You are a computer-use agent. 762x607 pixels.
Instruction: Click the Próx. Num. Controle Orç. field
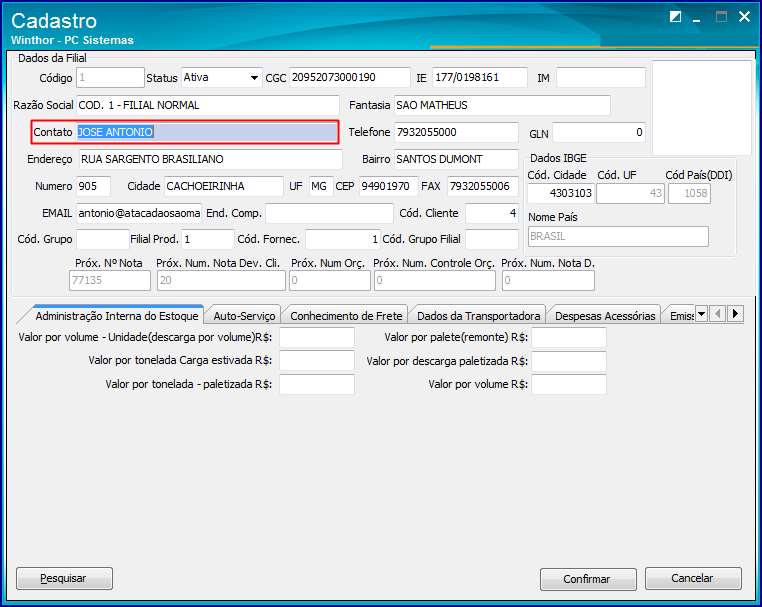click(435, 280)
